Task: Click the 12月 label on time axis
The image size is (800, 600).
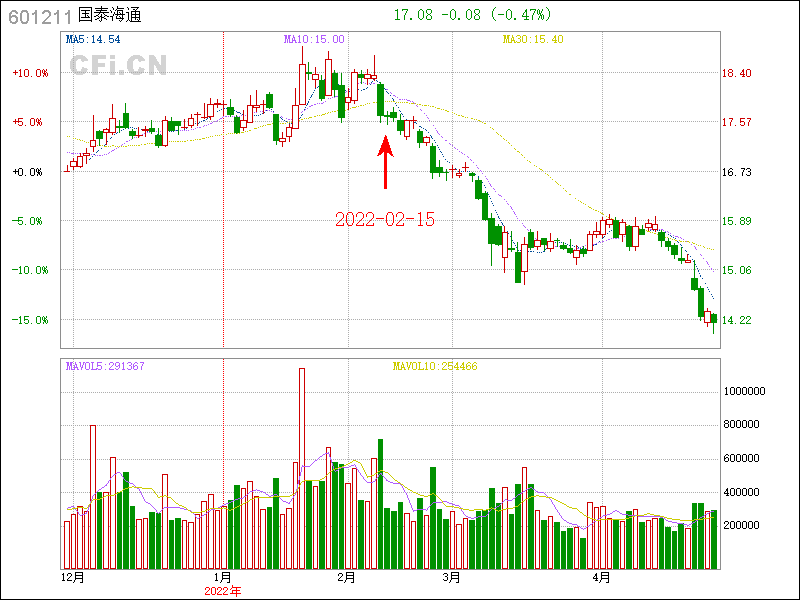Action: click(x=72, y=578)
